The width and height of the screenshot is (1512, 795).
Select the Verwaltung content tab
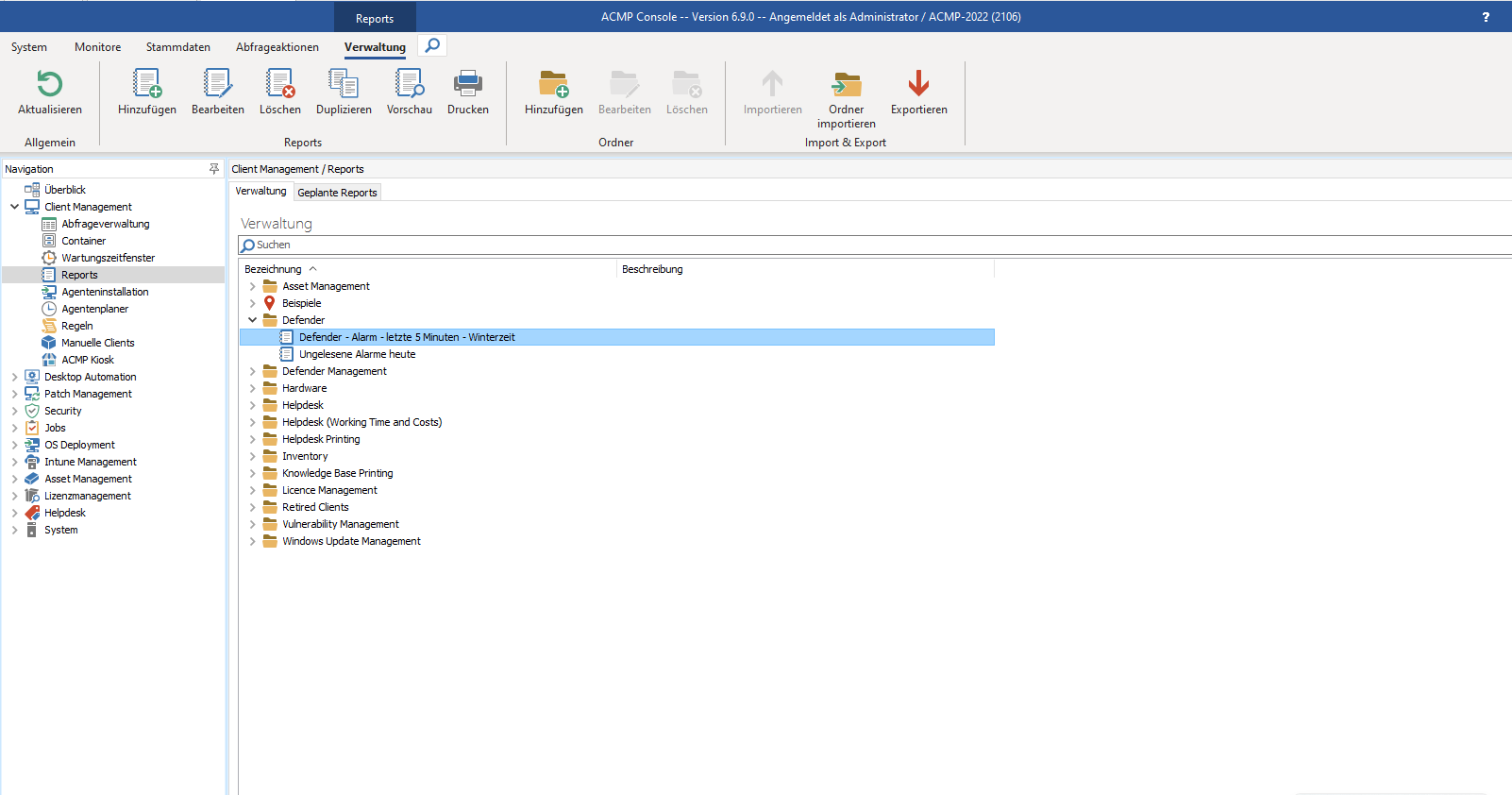point(260,192)
